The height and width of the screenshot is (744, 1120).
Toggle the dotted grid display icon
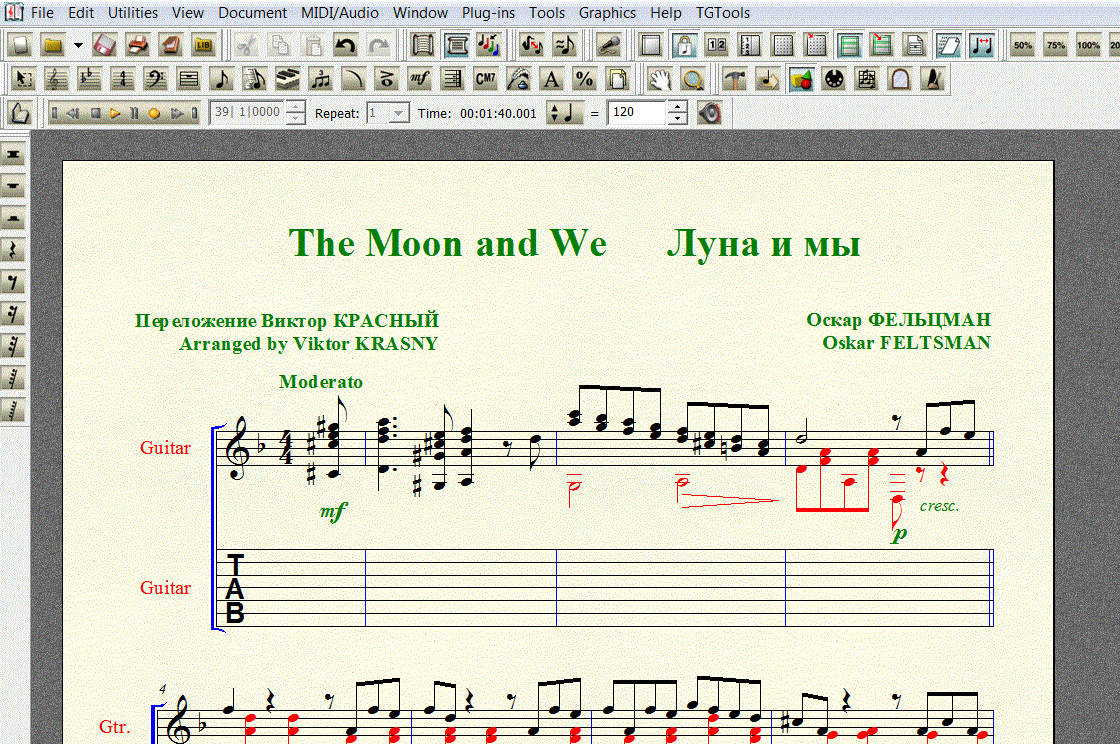(x=783, y=45)
